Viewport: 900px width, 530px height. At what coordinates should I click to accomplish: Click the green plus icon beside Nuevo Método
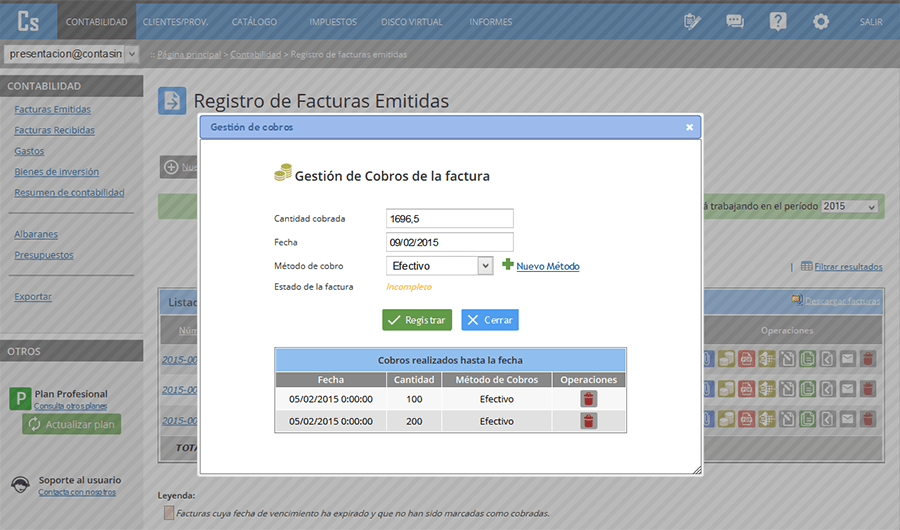point(507,264)
